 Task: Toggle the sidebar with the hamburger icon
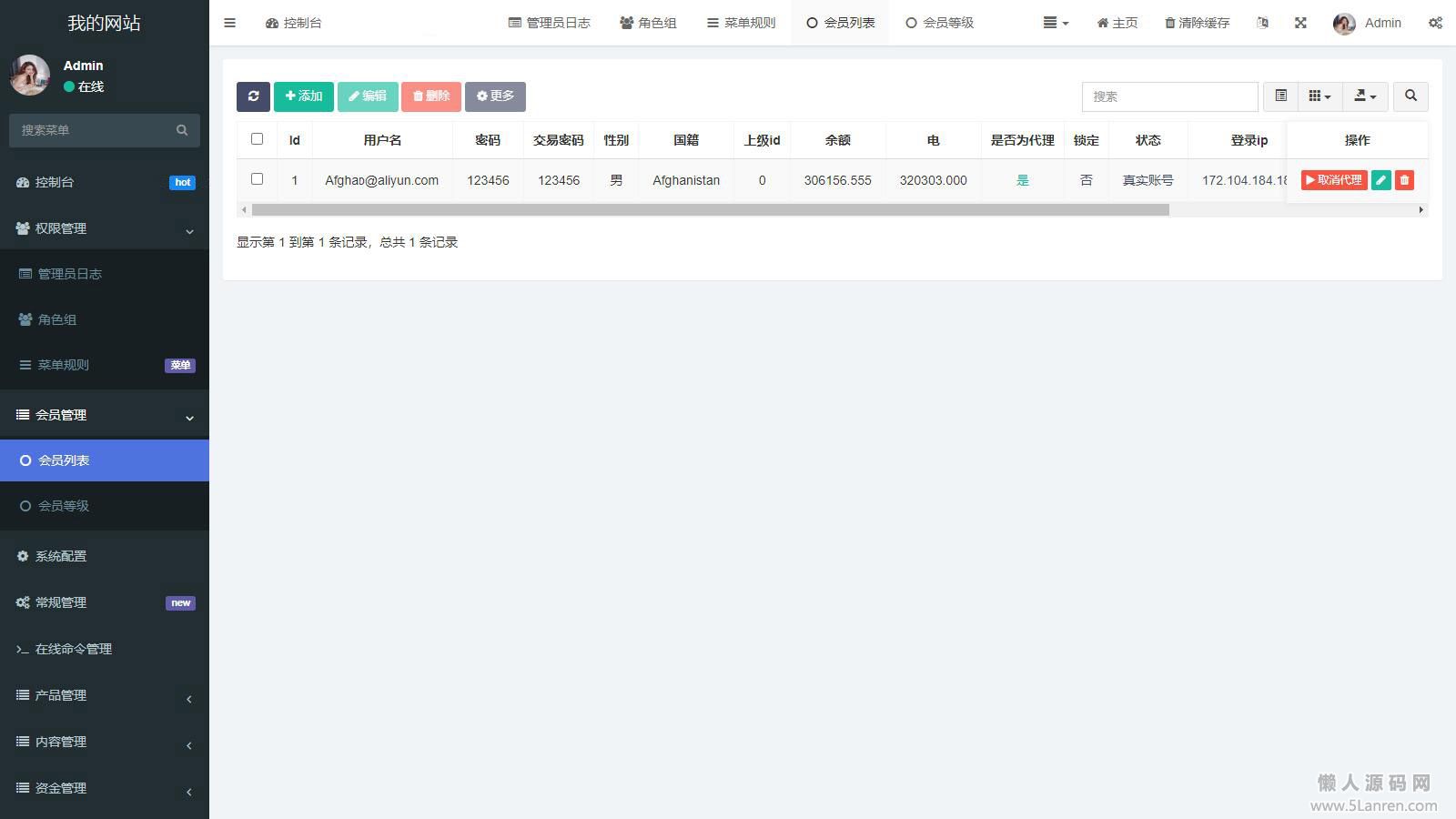coord(229,23)
